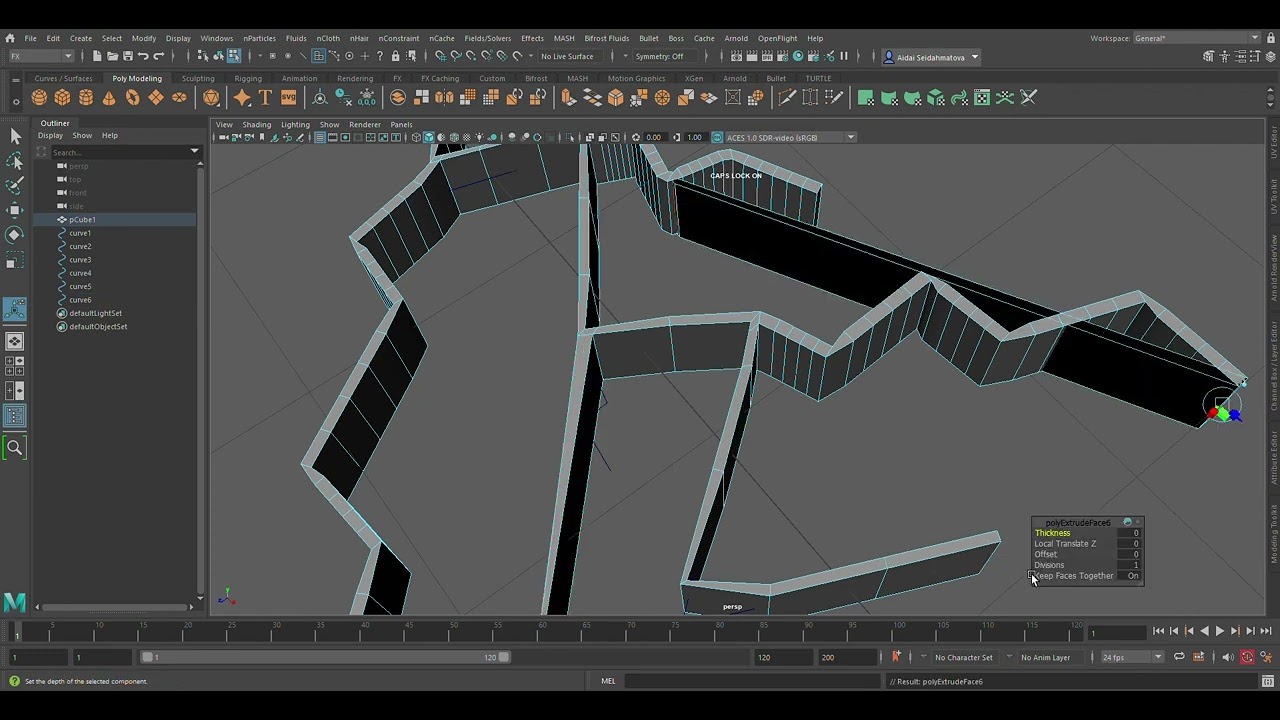The height and width of the screenshot is (720, 1280).
Task: Create a polygon torus from the shelf
Action: point(132,97)
